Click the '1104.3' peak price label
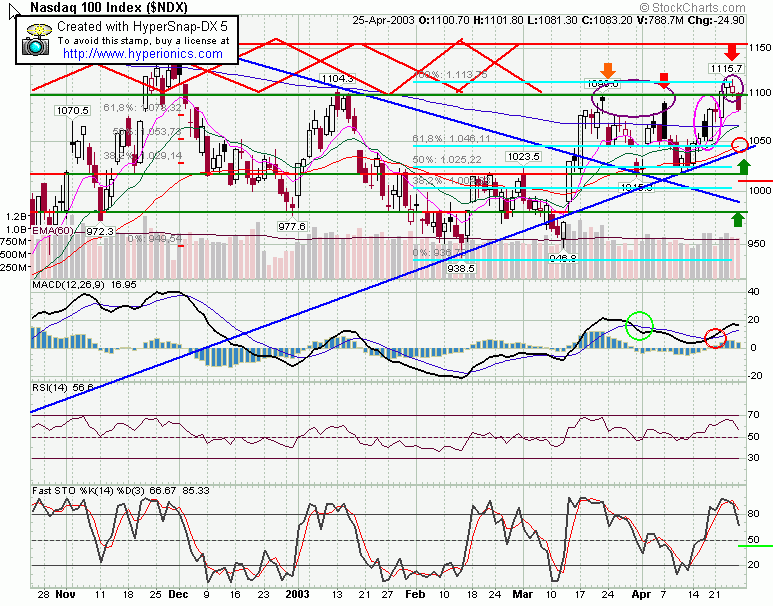 tap(337, 79)
